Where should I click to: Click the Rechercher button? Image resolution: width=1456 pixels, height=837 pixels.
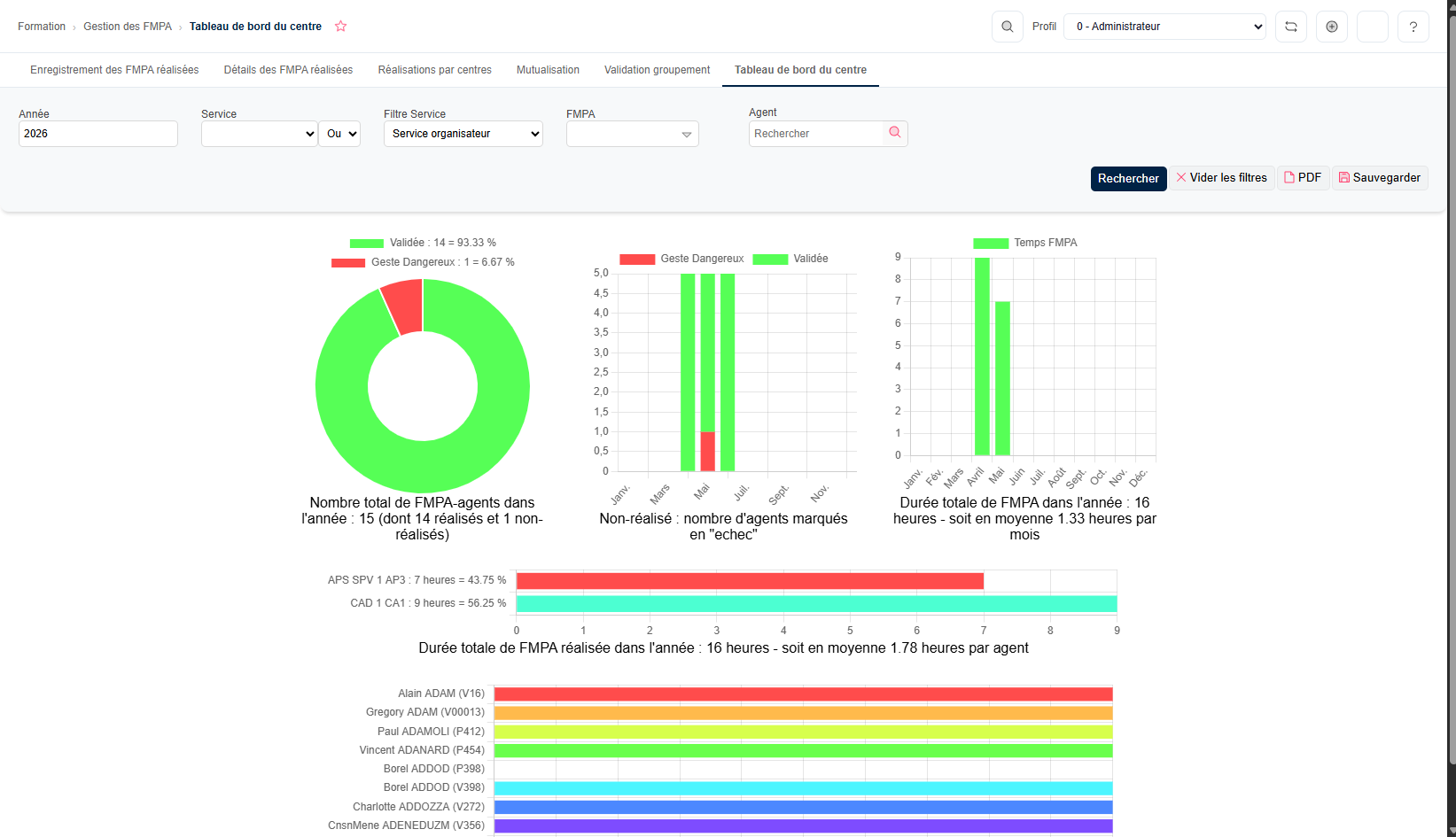[x=1128, y=178]
